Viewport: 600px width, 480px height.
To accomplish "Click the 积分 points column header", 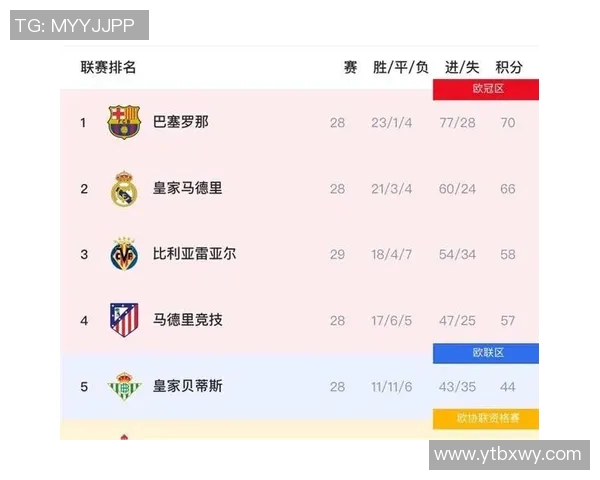I will (509, 67).
